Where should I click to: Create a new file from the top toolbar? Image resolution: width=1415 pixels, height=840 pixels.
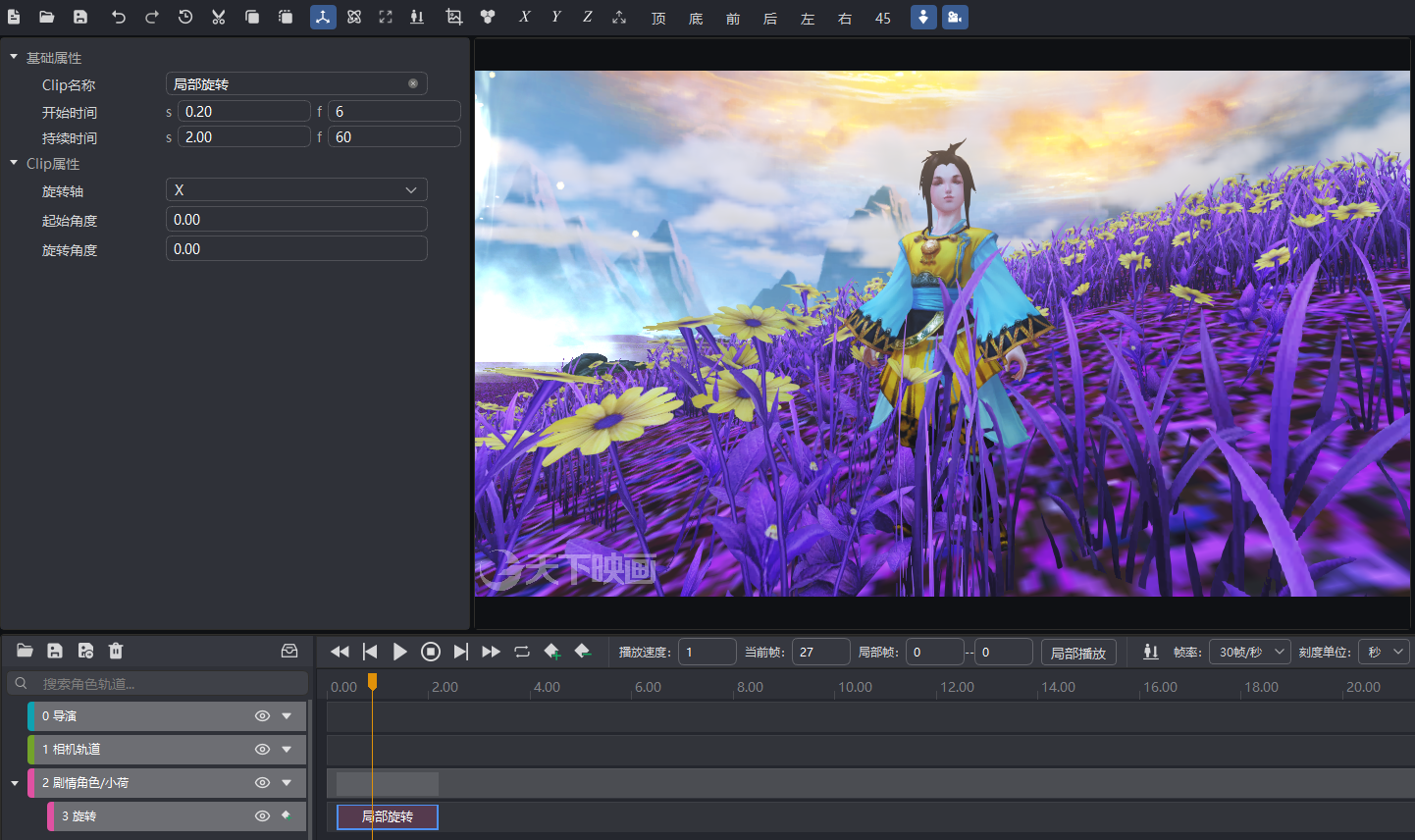click(14, 17)
